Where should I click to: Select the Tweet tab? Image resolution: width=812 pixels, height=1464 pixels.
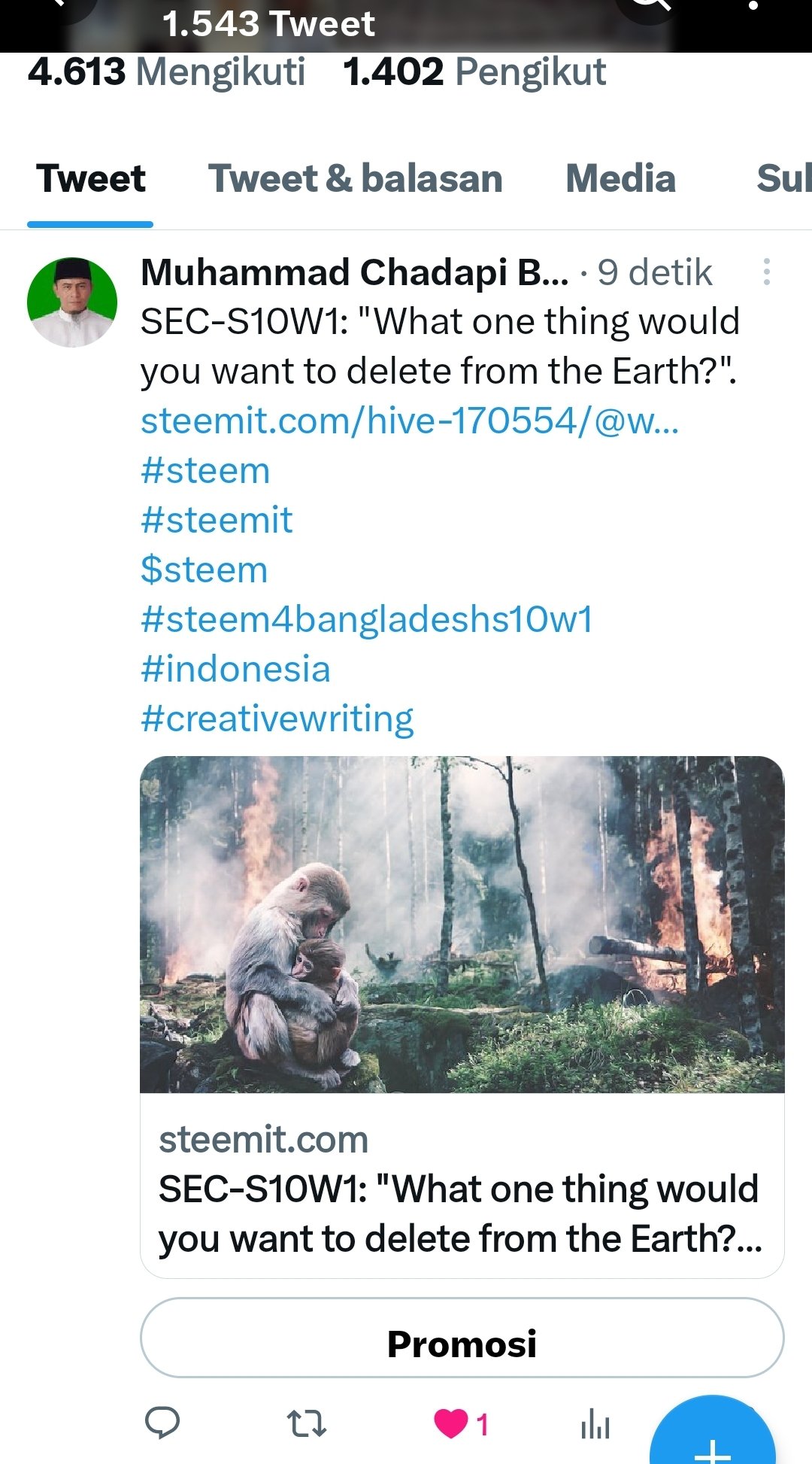coord(91,179)
